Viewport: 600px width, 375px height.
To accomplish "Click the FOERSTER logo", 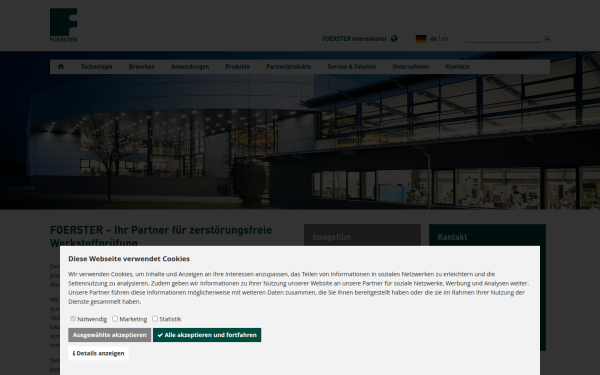I will [64, 25].
